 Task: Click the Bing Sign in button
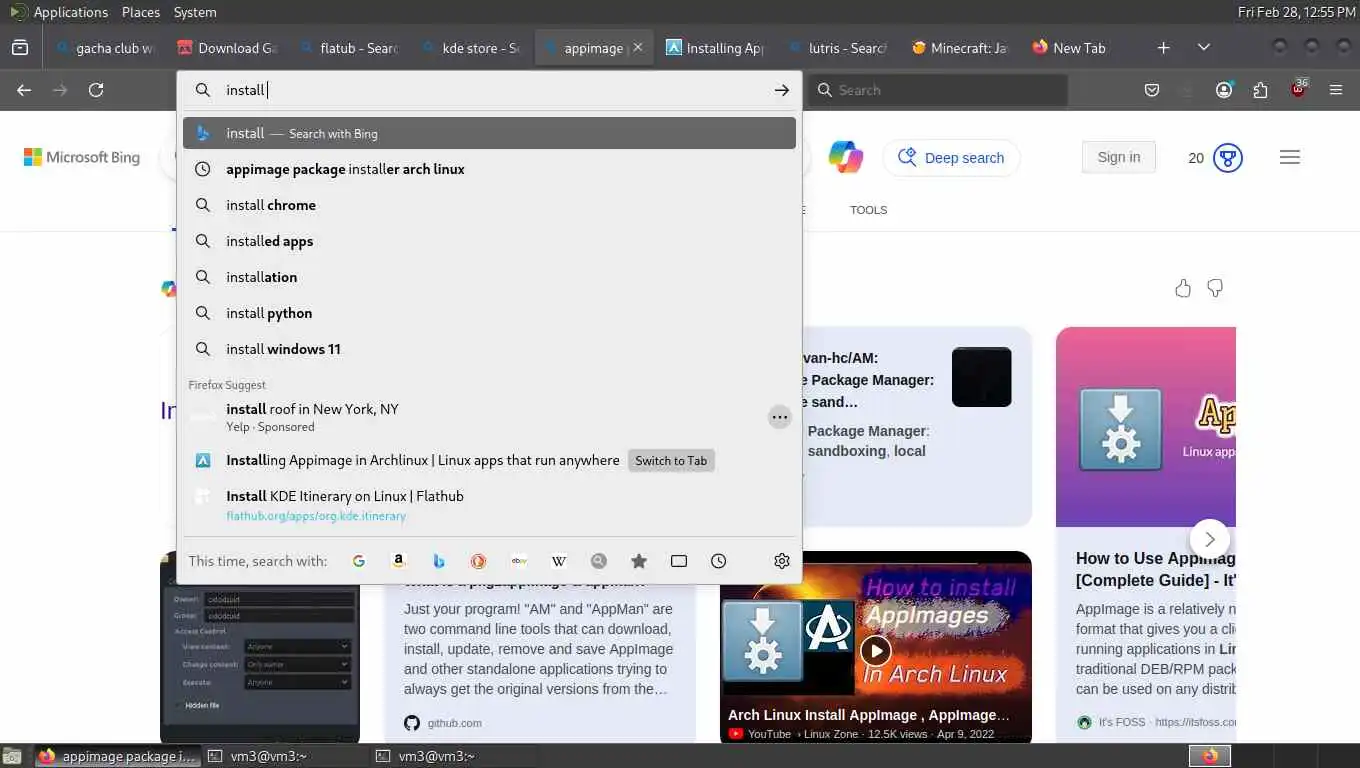[x=1118, y=157]
